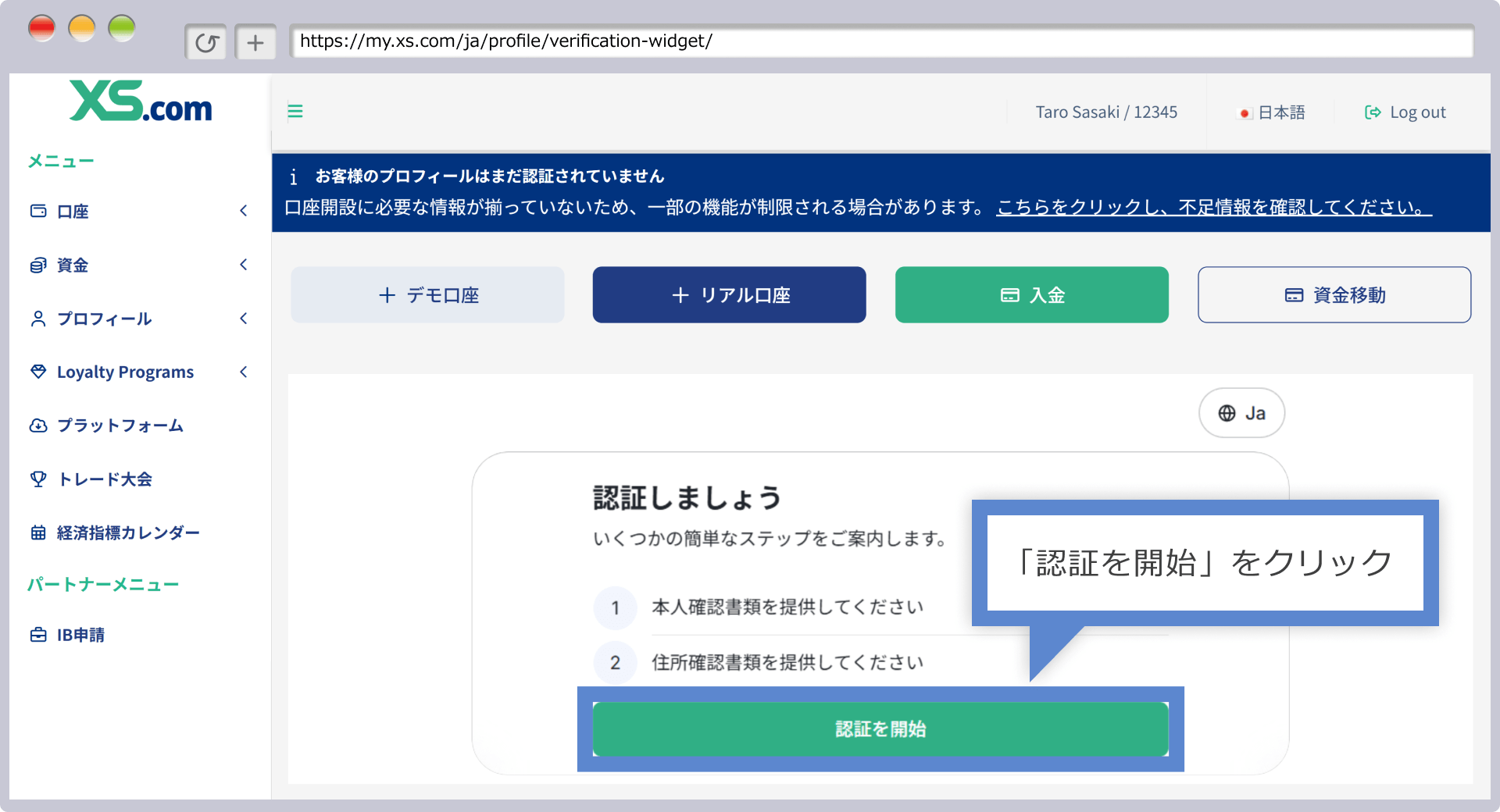1500x812 pixels.
Task: Click step 1 本人確認書類を提供してください
Action: tap(787, 607)
